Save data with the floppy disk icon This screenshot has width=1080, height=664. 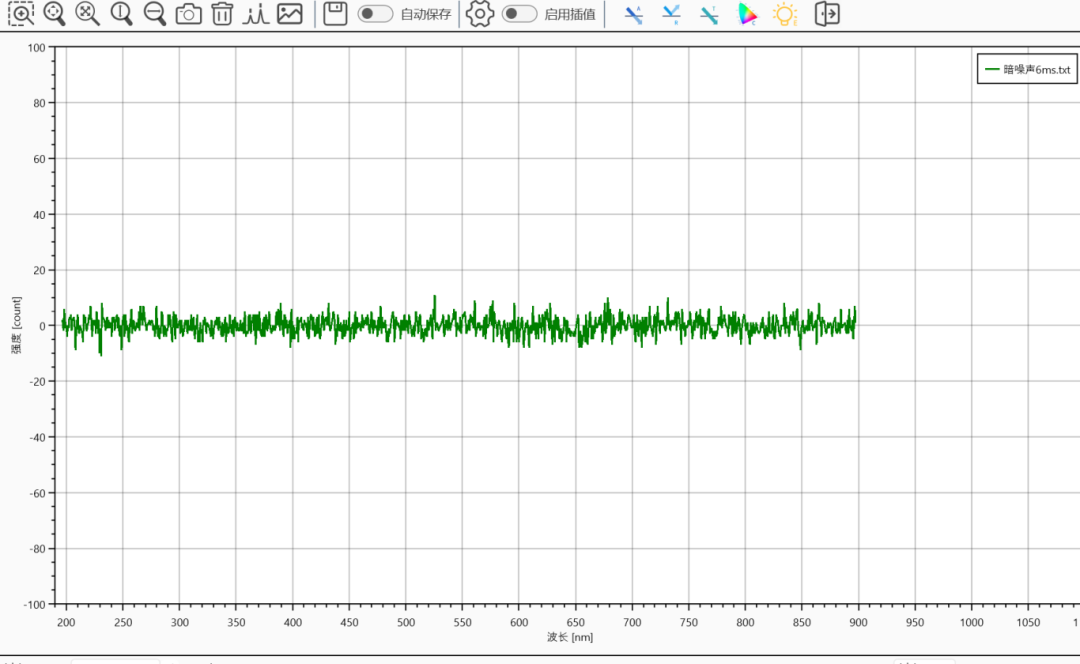(x=335, y=14)
